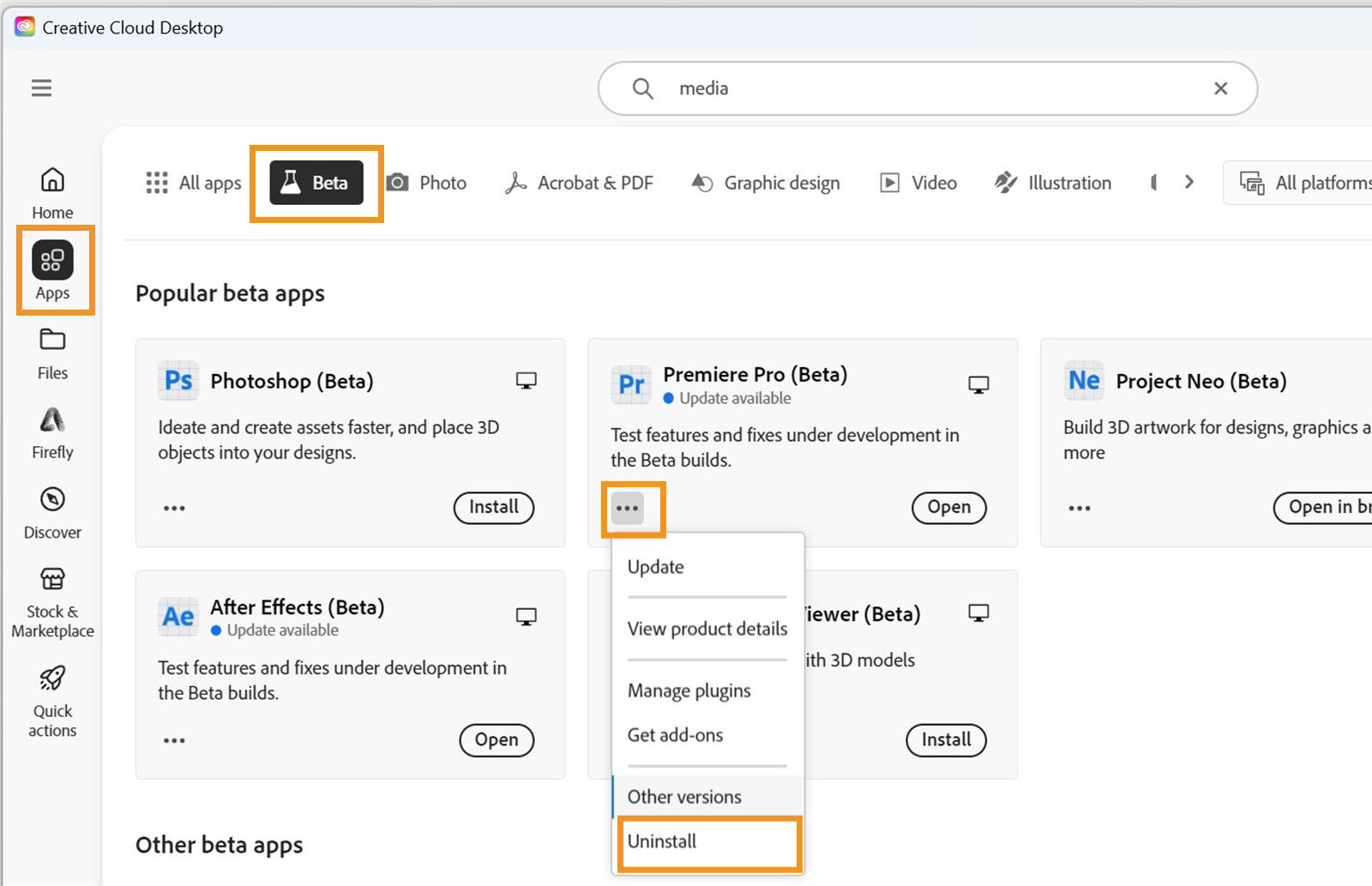Select the Photo category tab
1372x886 pixels.
click(x=426, y=183)
